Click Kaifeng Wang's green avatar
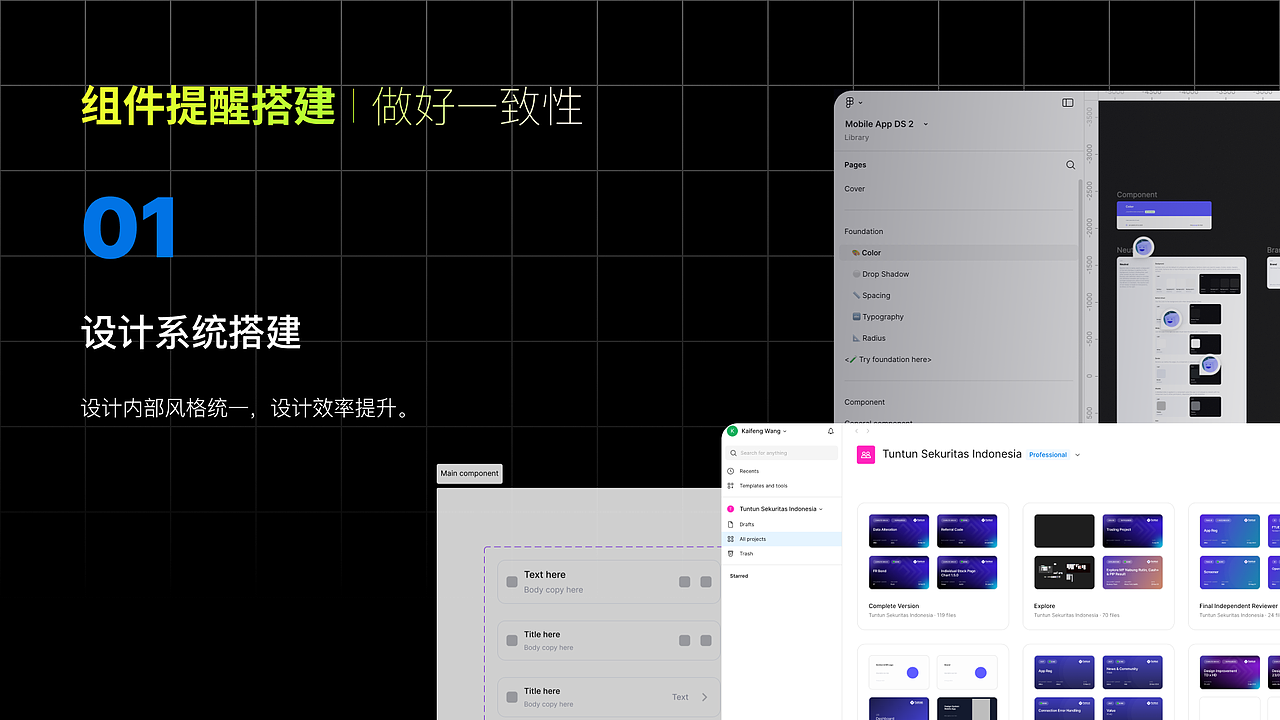The image size is (1280, 720). point(732,431)
